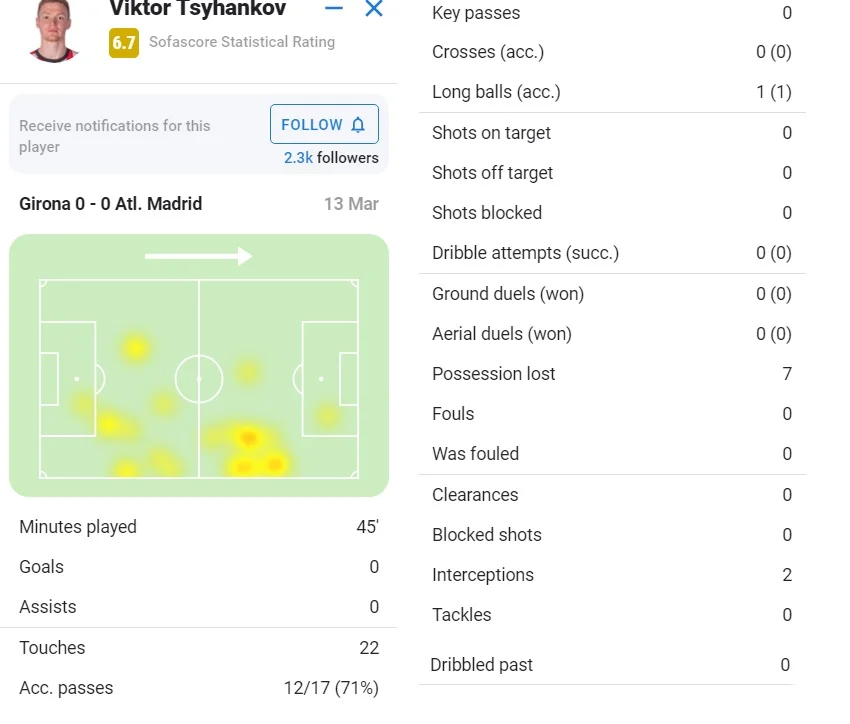Click the Long balls (acc.) stat
The height and width of the screenshot is (724, 850).
point(611,92)
